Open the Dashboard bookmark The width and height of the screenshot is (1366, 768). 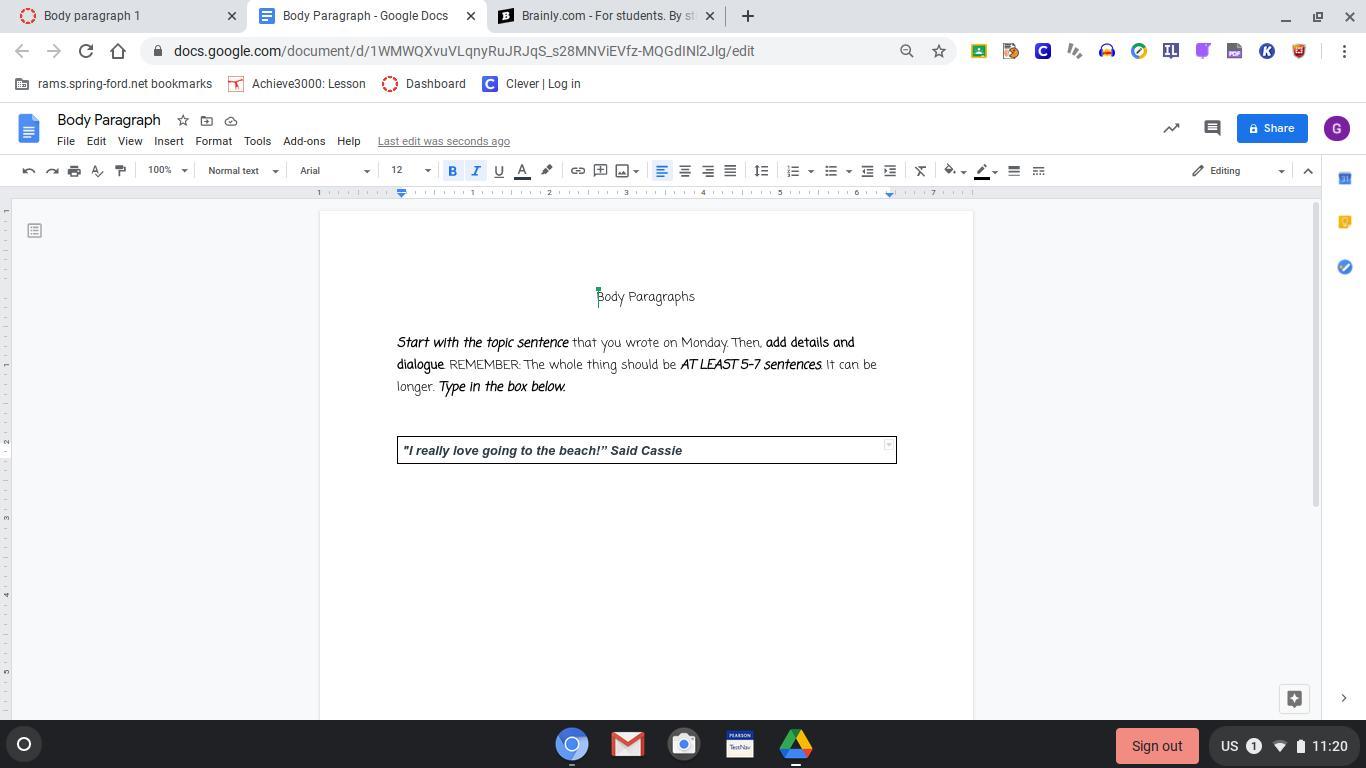click(x=424, y=84)
